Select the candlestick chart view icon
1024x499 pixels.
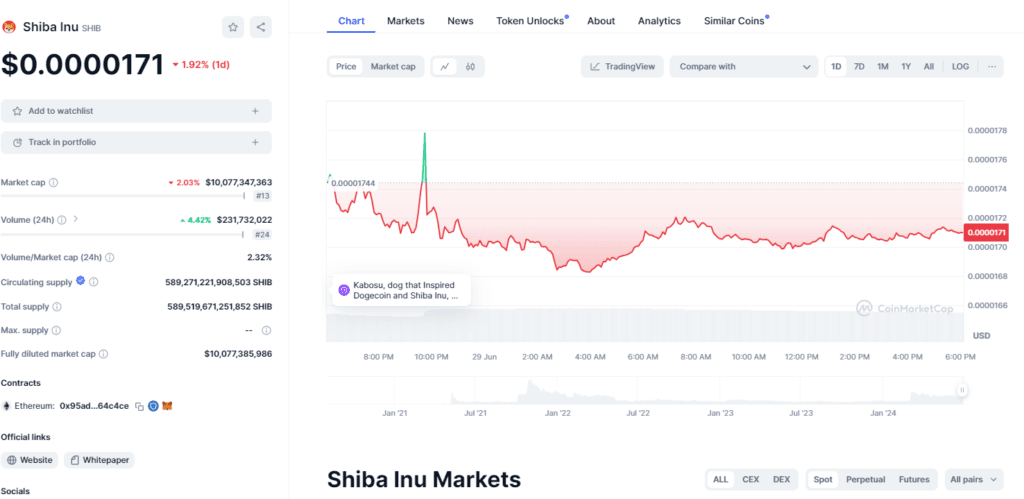click(470, 67)
